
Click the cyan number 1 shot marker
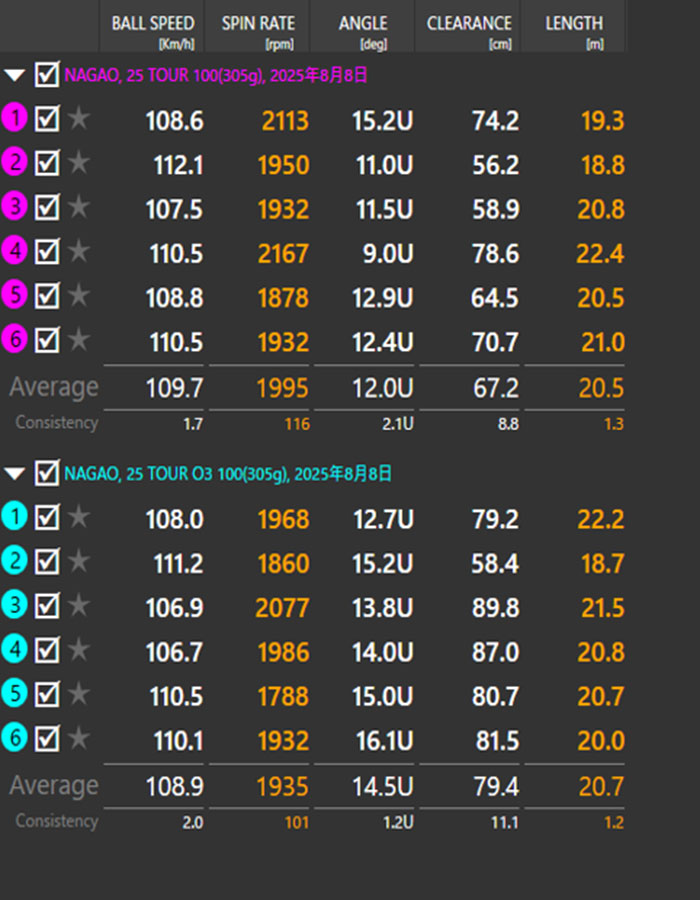15,518
